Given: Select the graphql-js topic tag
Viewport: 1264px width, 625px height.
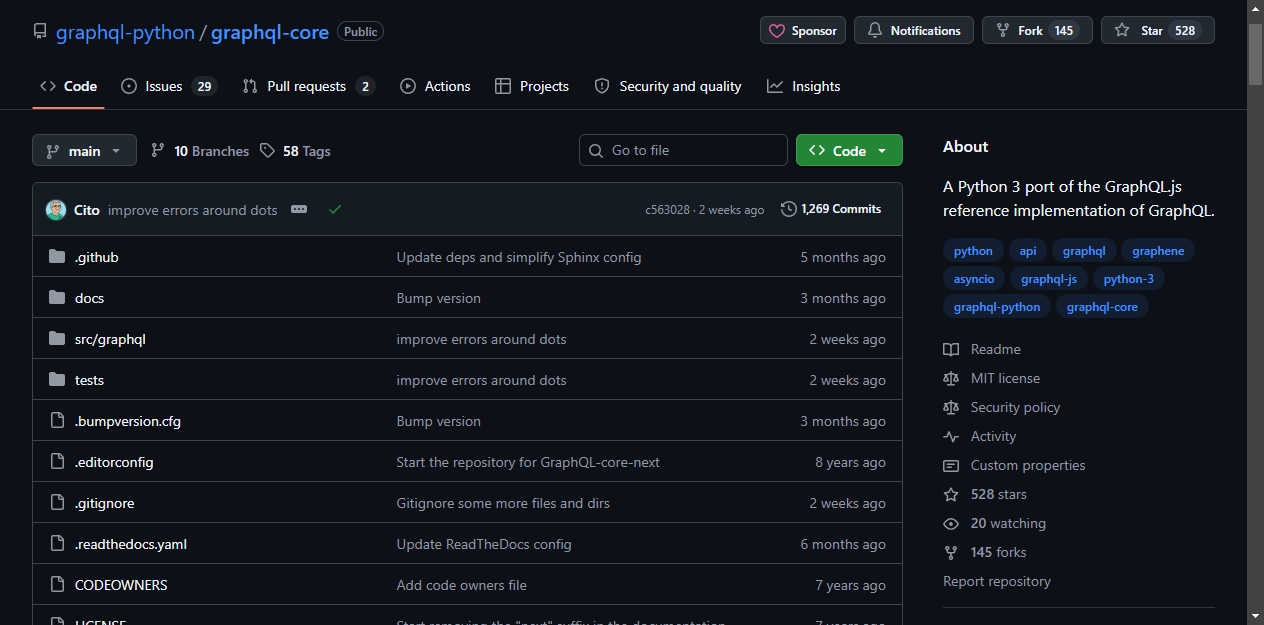Looking at the screenshot, I should tap(1049, 279).
